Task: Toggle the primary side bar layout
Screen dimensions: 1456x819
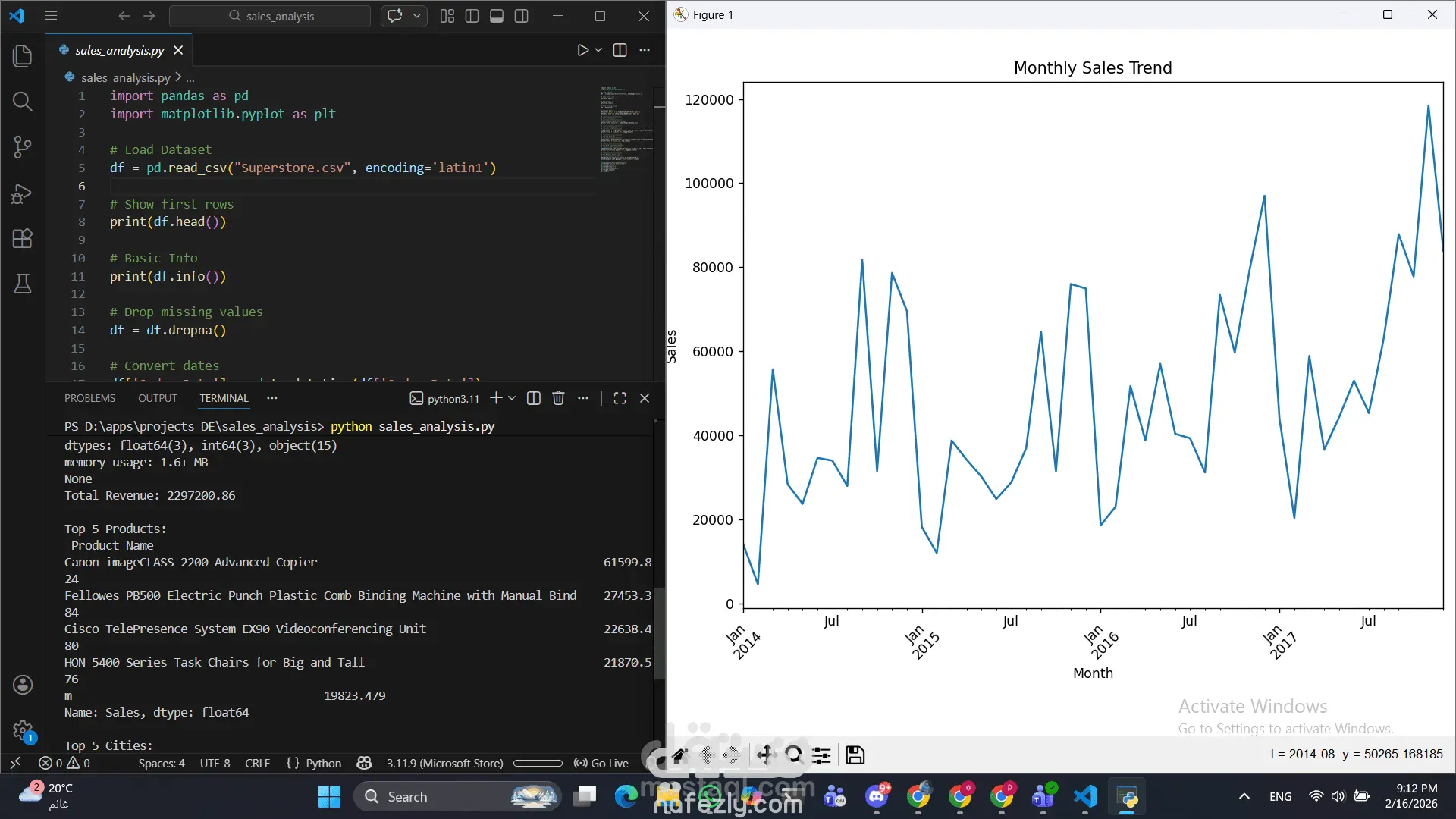Action: coord(472,16)
